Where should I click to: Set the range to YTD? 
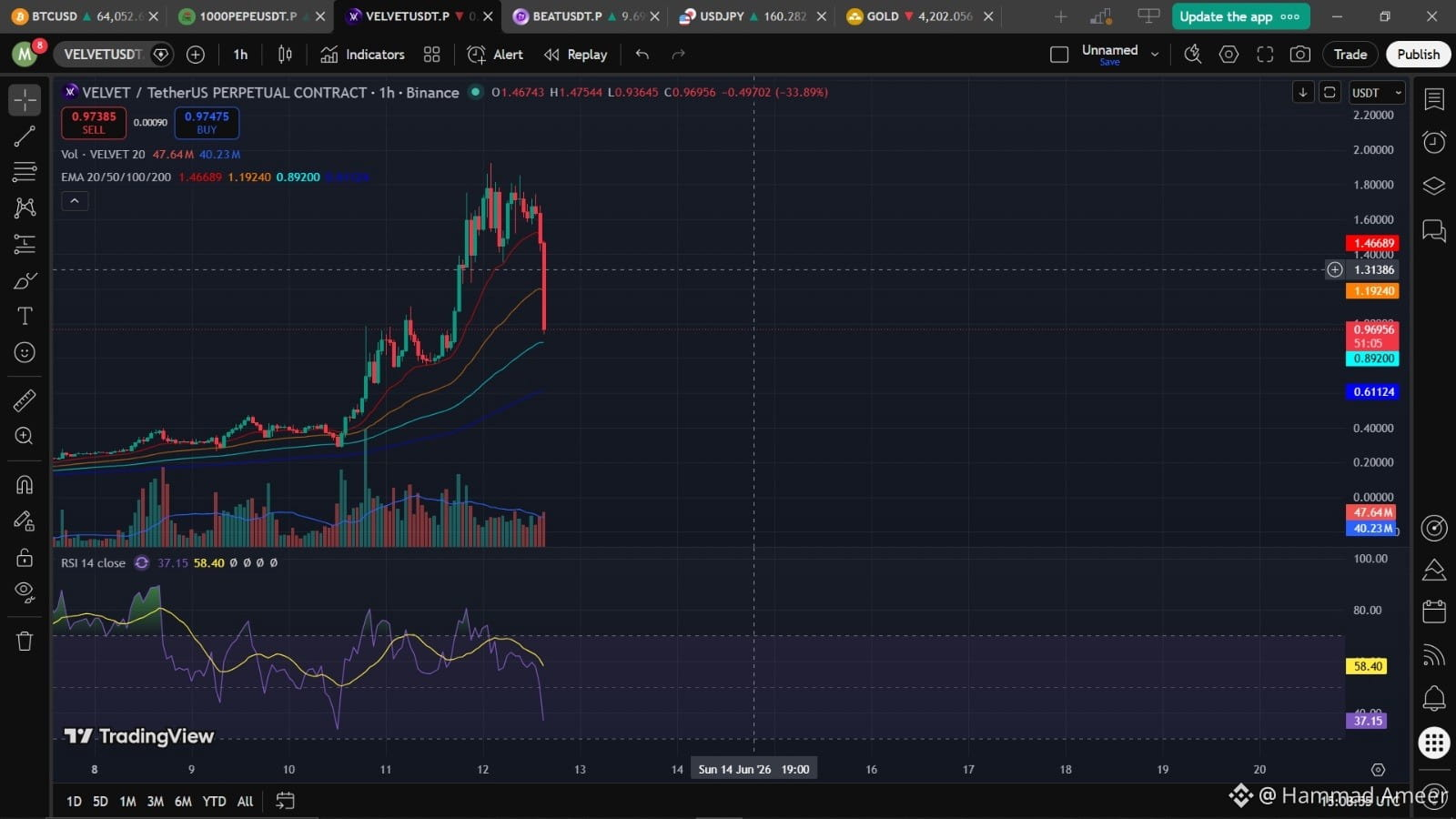coord(214,802)
